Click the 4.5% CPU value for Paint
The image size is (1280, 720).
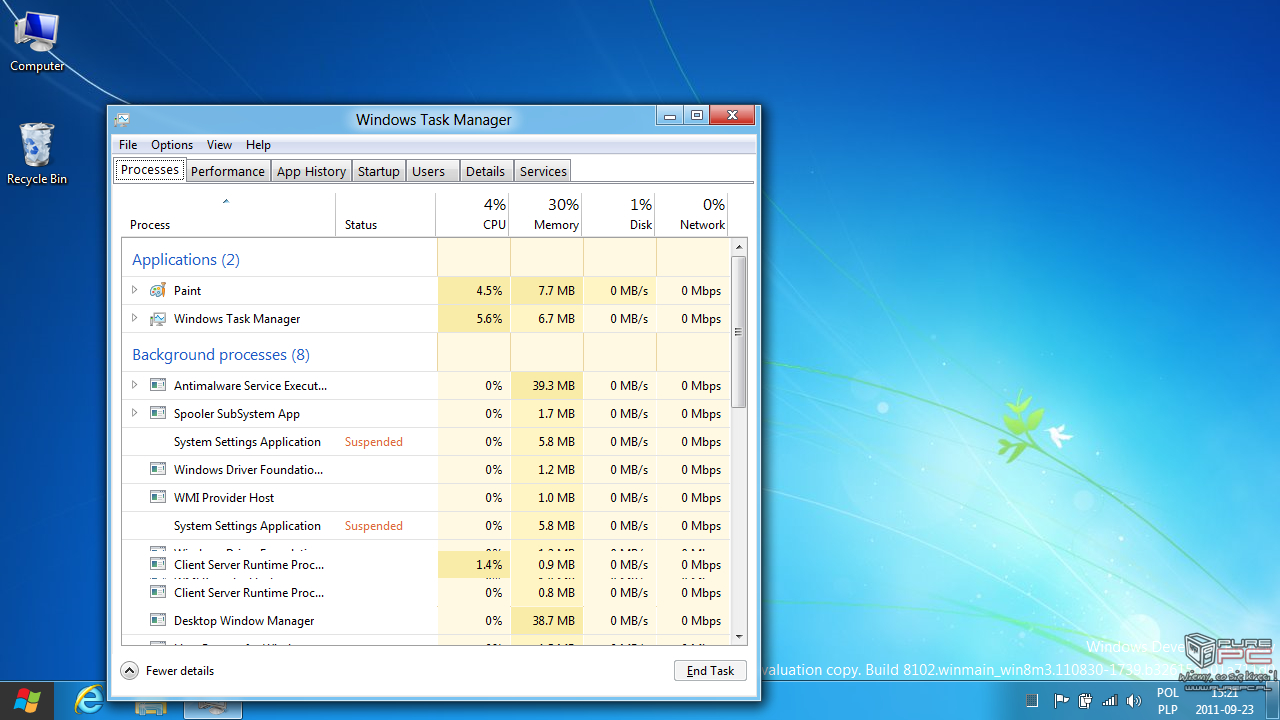click(x=474, y=291)
